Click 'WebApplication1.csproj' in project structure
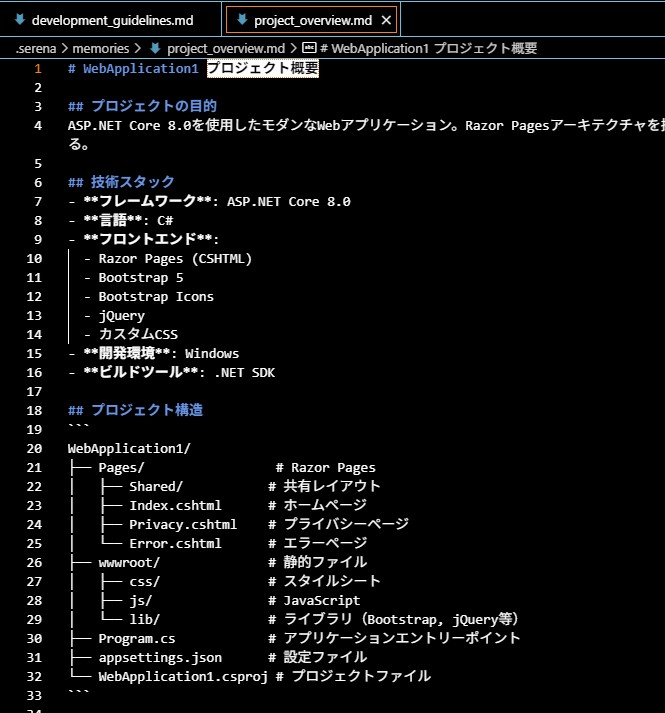The height and width of the screenshot is (713, 665). (183, 677)
